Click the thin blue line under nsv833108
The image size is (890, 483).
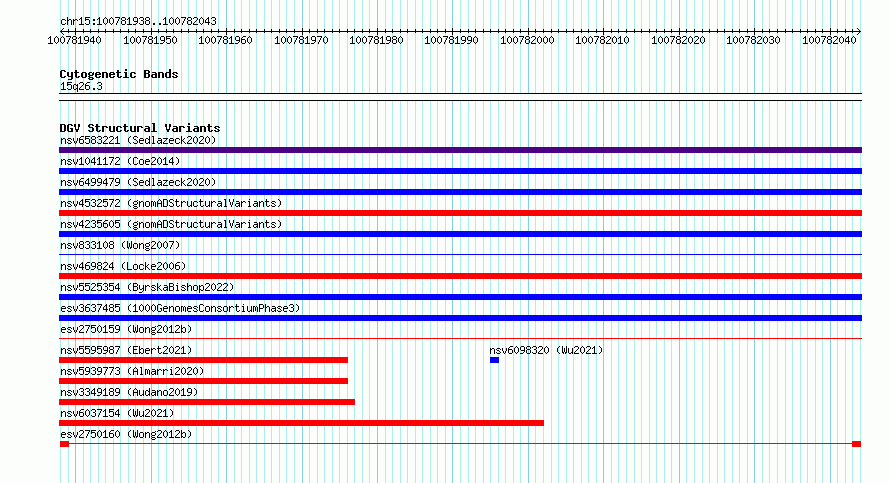tap(460, 254)
